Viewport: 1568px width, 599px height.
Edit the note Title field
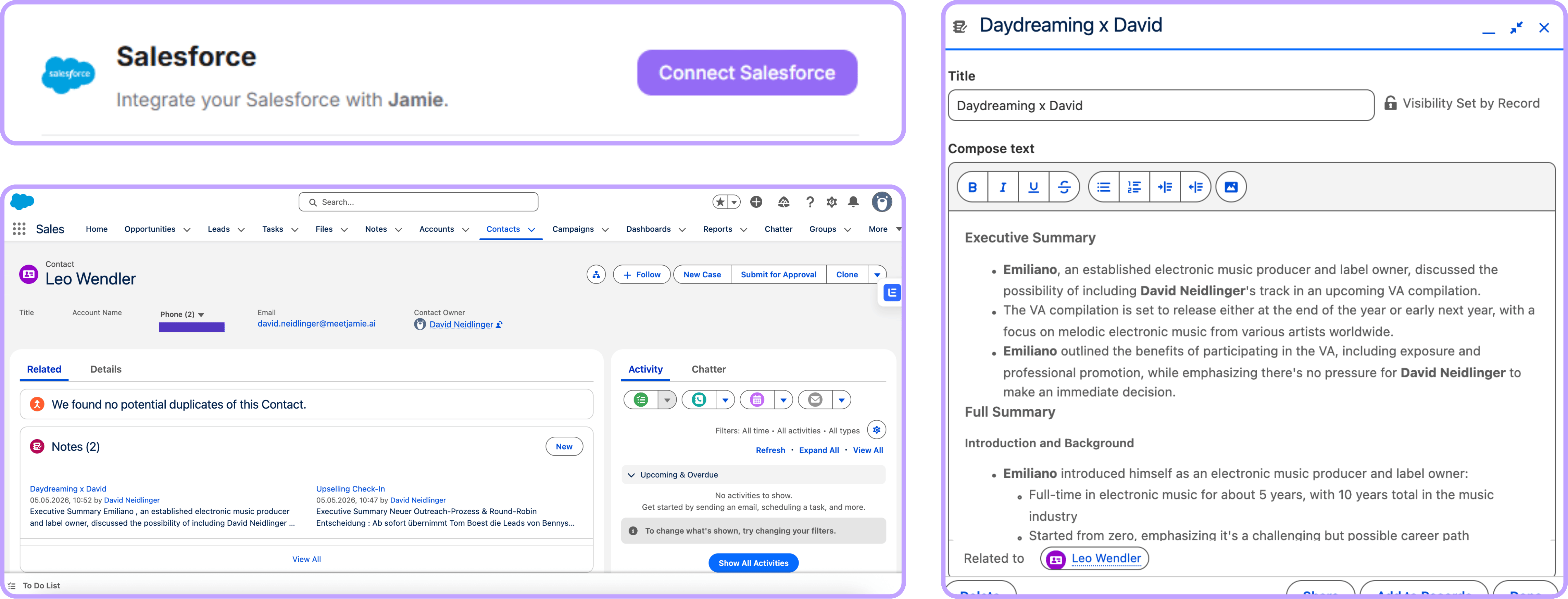pyautogui.click(x=1161, y=106)
